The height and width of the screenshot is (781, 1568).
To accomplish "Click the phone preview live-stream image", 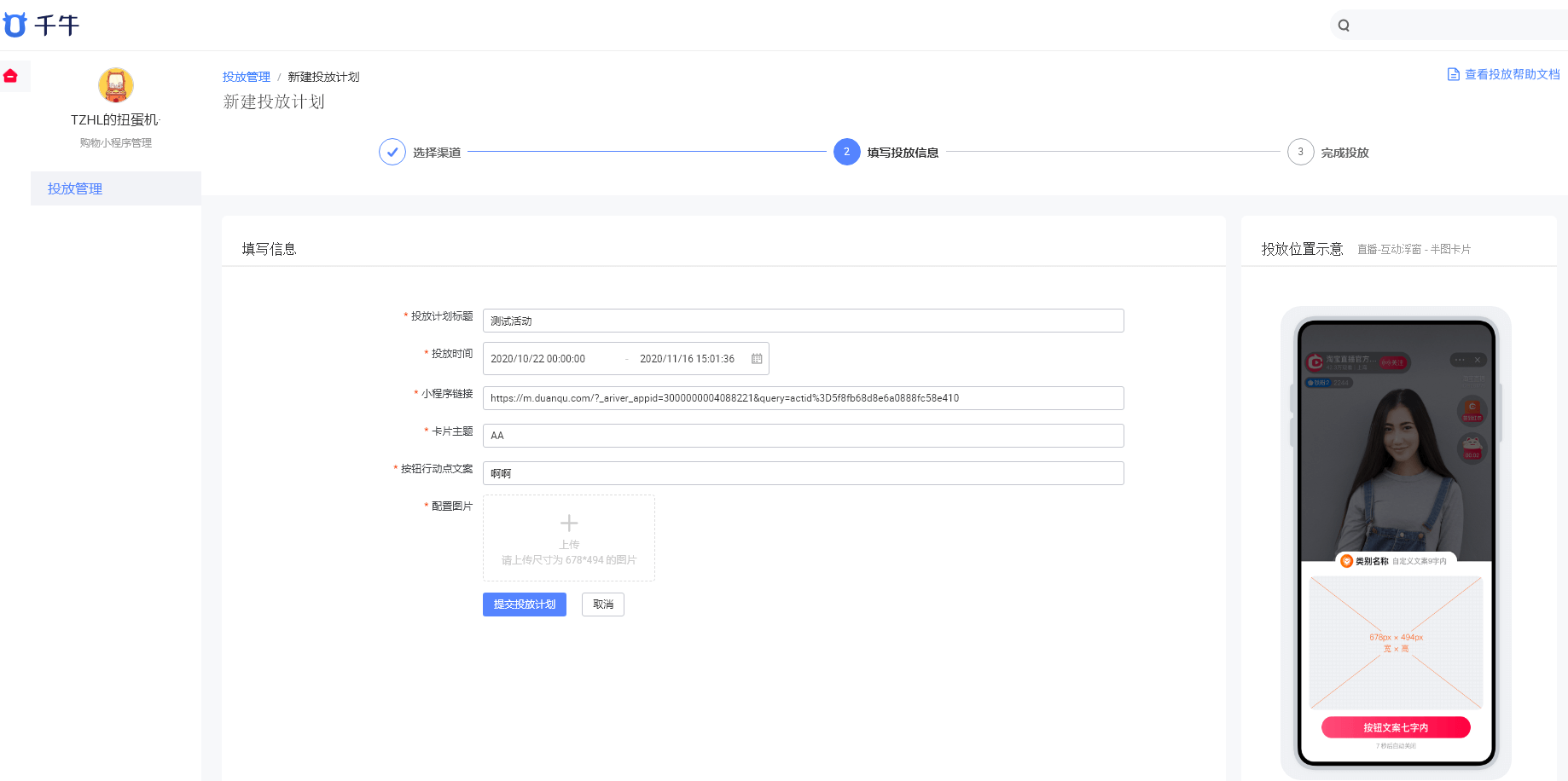I will (1396, 442).
